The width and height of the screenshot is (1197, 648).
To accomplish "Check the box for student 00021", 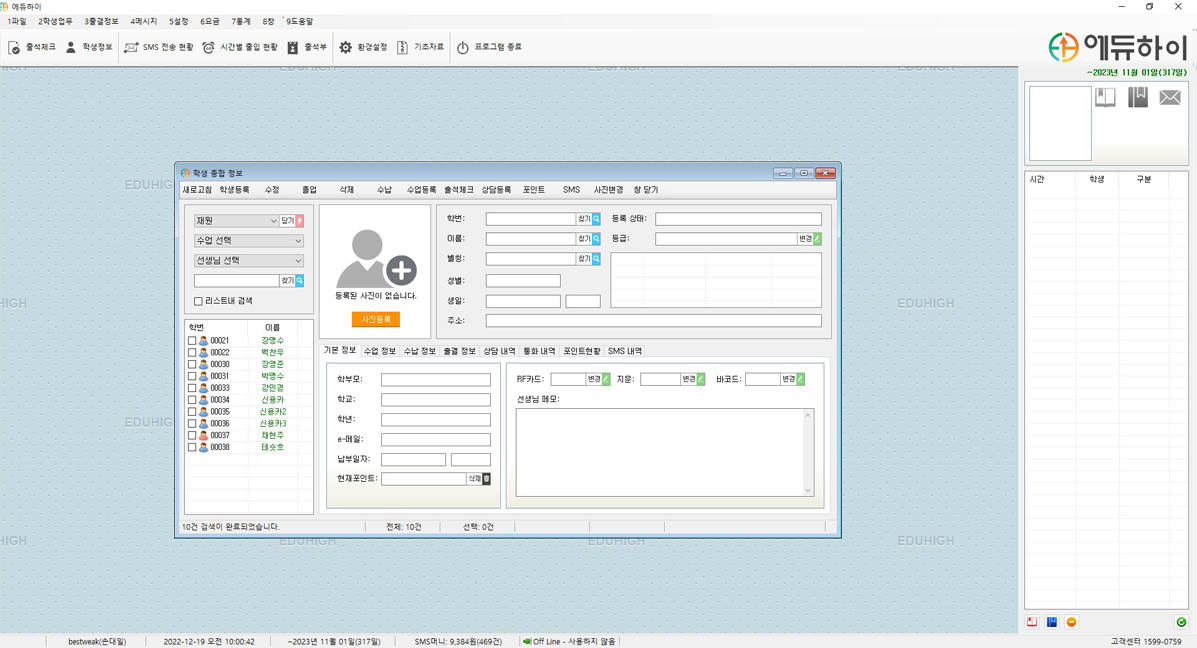I will coord(192,341).
